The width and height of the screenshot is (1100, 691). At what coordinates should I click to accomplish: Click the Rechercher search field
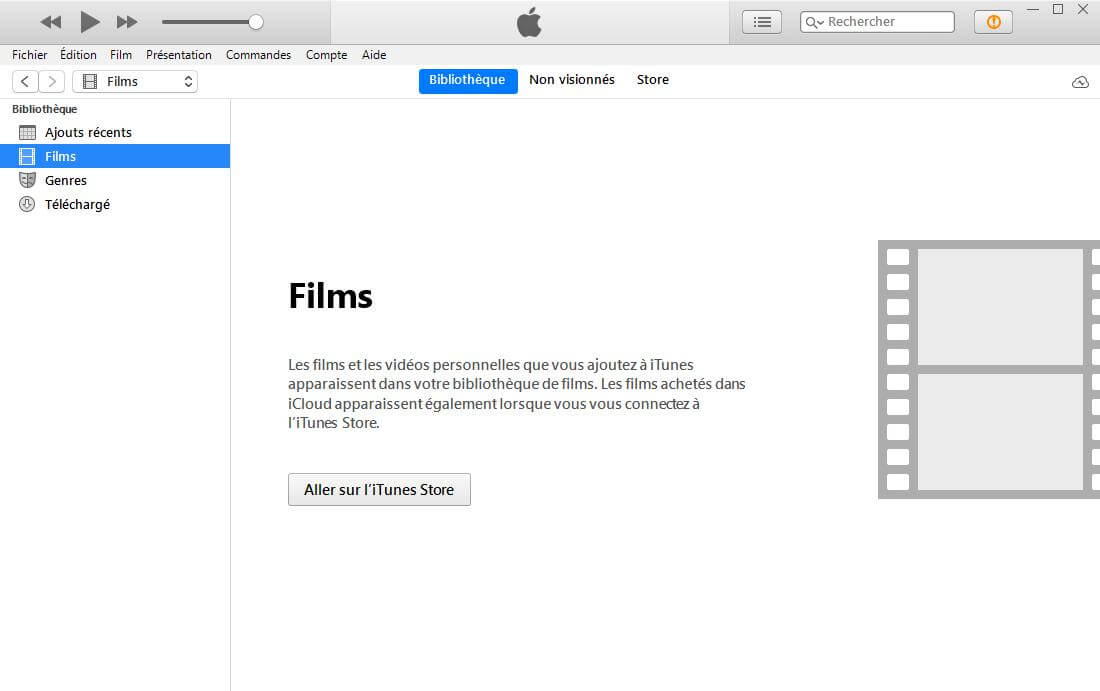tap(877, 22)
